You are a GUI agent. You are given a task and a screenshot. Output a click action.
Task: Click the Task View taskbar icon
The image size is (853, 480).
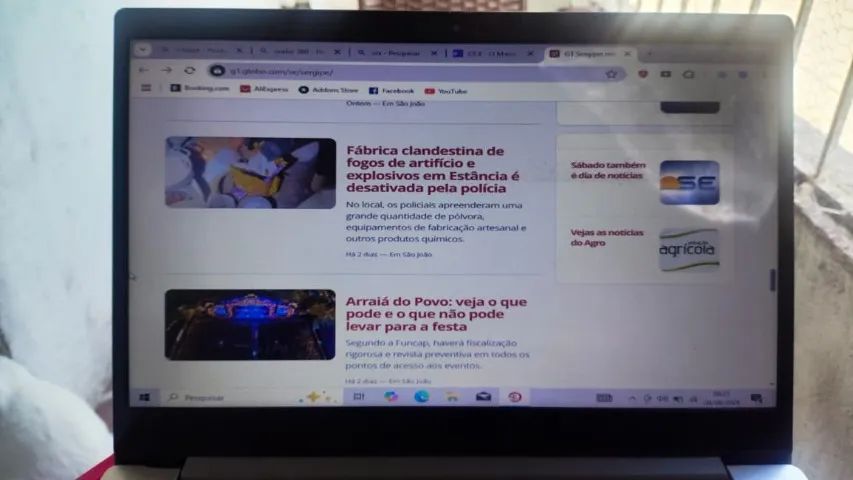click(358, 397)
